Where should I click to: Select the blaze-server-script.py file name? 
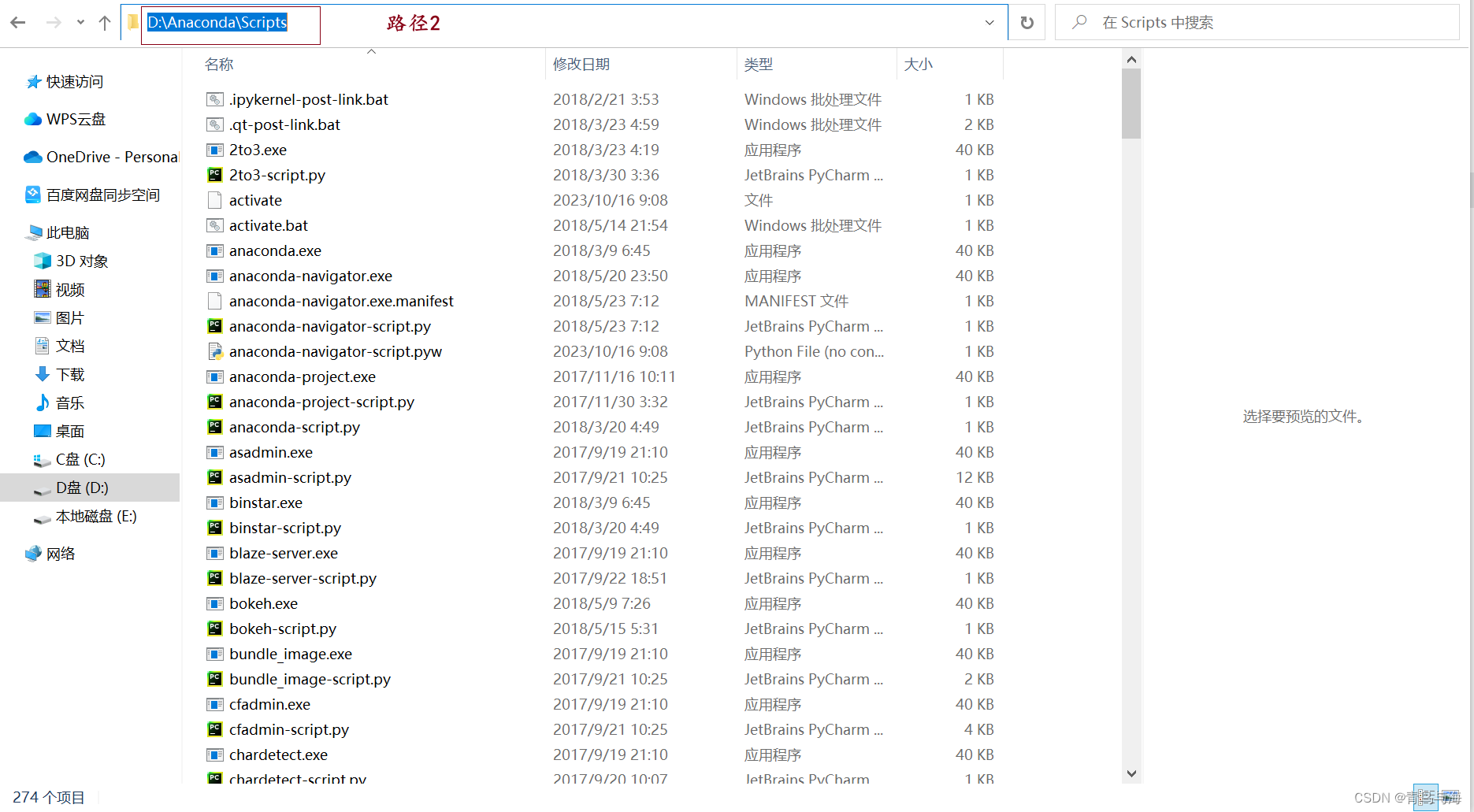(x=303, y=578)
